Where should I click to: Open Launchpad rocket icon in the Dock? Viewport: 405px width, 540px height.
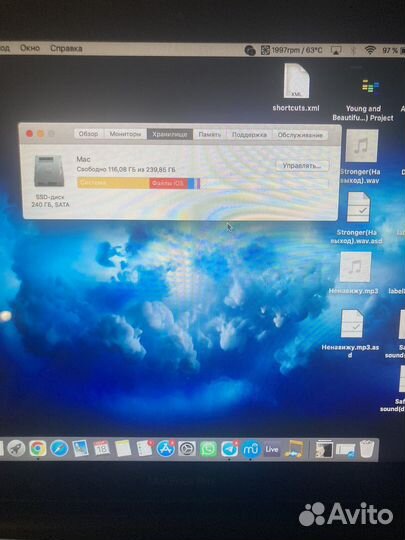coord(16,449)
